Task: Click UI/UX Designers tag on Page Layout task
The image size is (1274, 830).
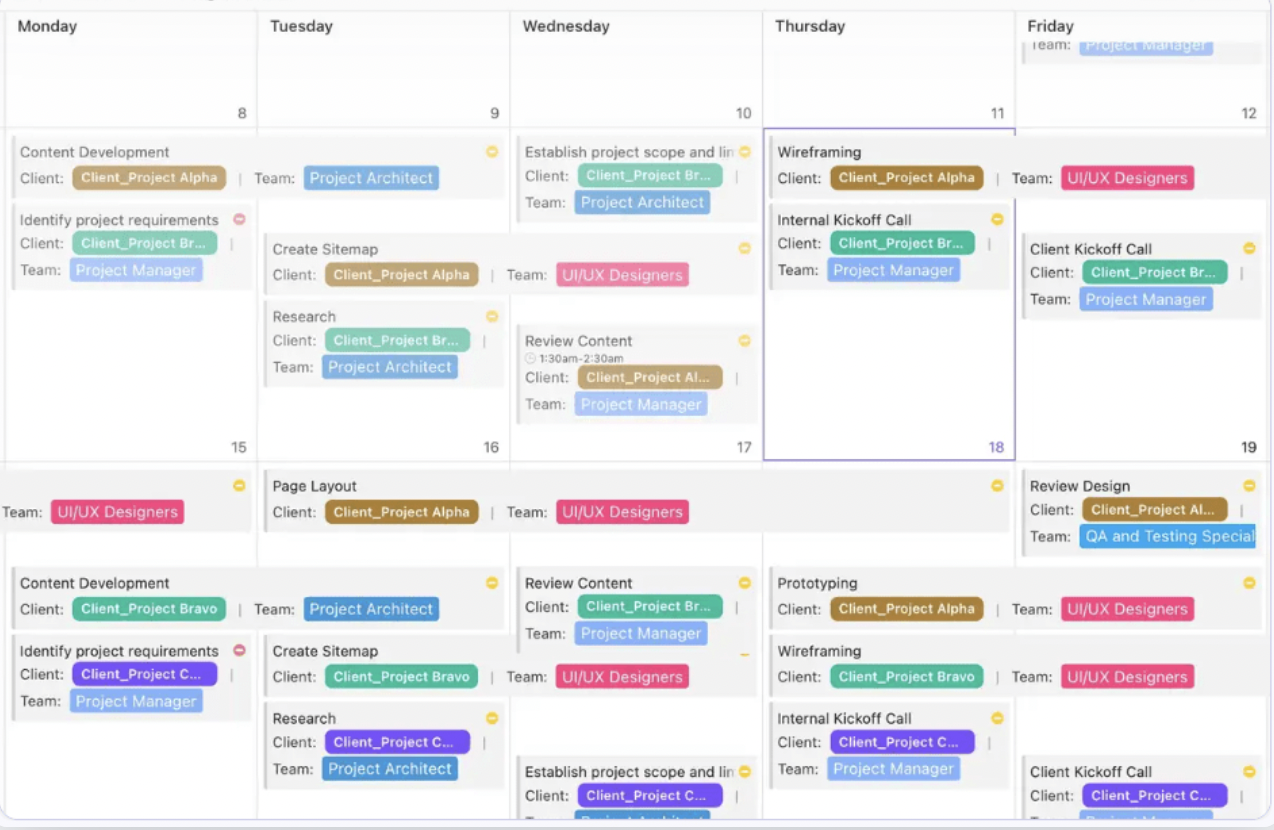Action: pos(622,512)
